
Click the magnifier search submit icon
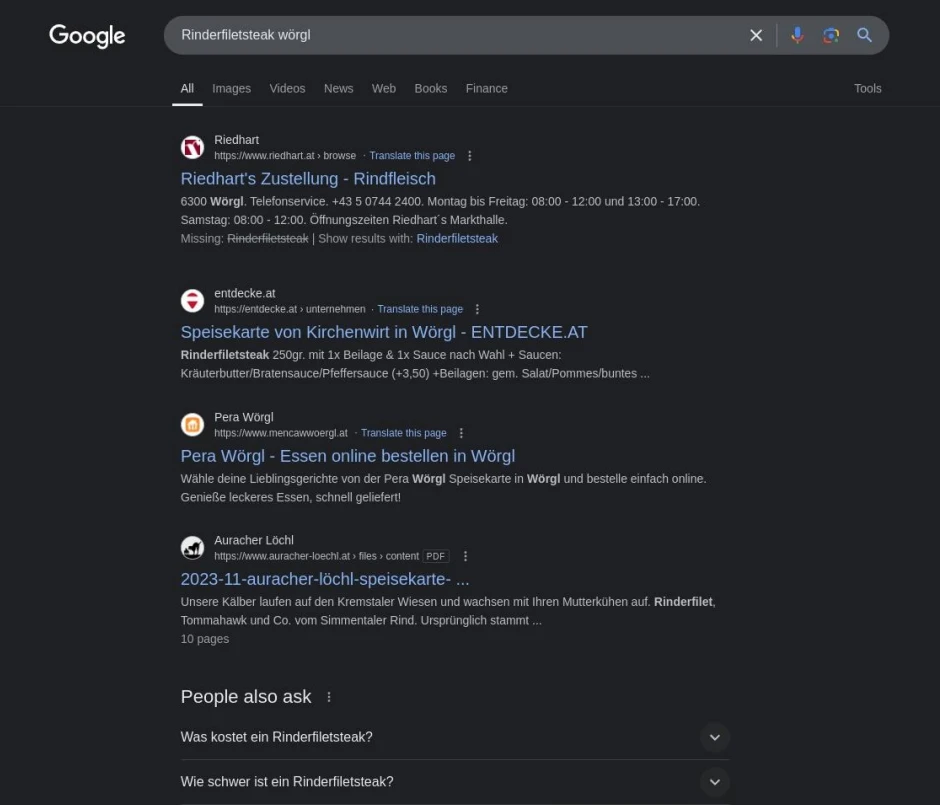(864, 35)
